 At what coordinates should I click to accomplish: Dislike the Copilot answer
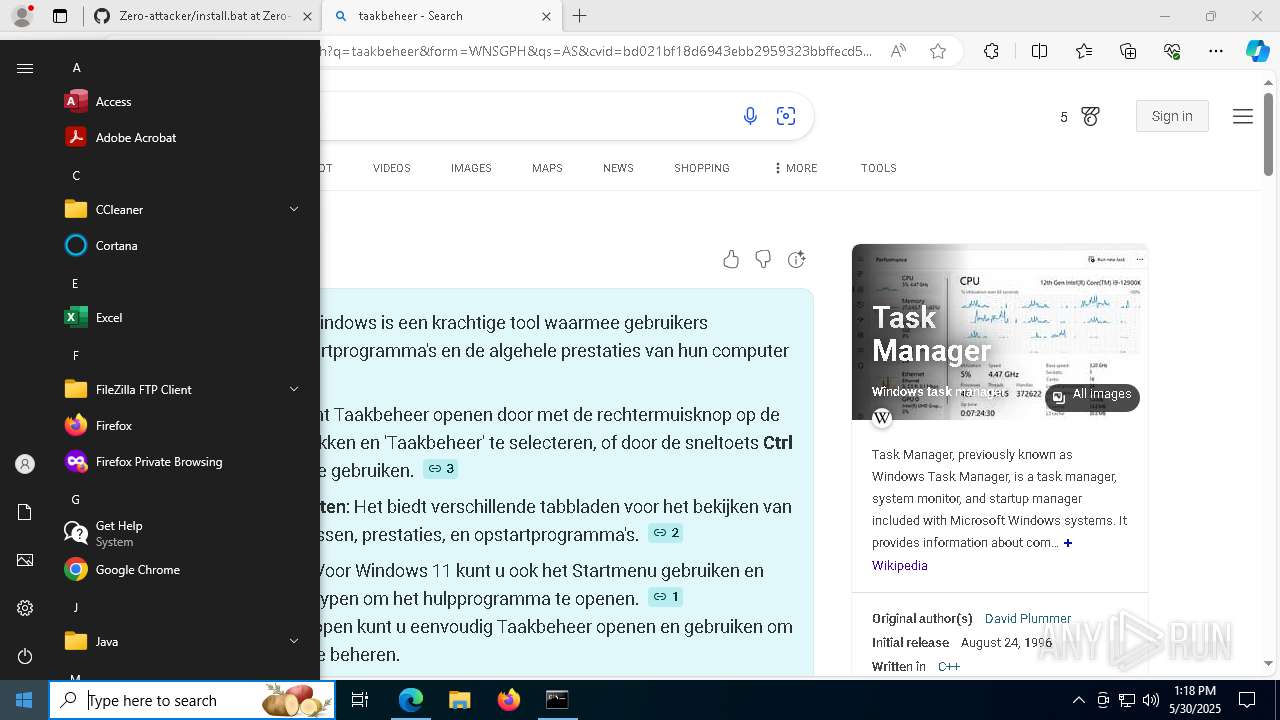point(763,260)
